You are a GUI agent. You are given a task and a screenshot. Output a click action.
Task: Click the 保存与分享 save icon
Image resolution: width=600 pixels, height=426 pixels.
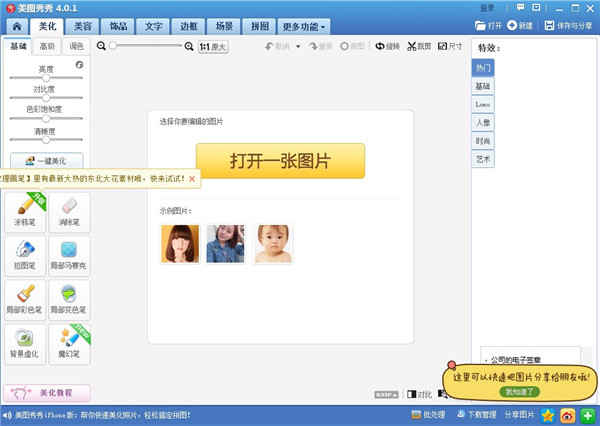pyautogui.click(x=568, y=26)
